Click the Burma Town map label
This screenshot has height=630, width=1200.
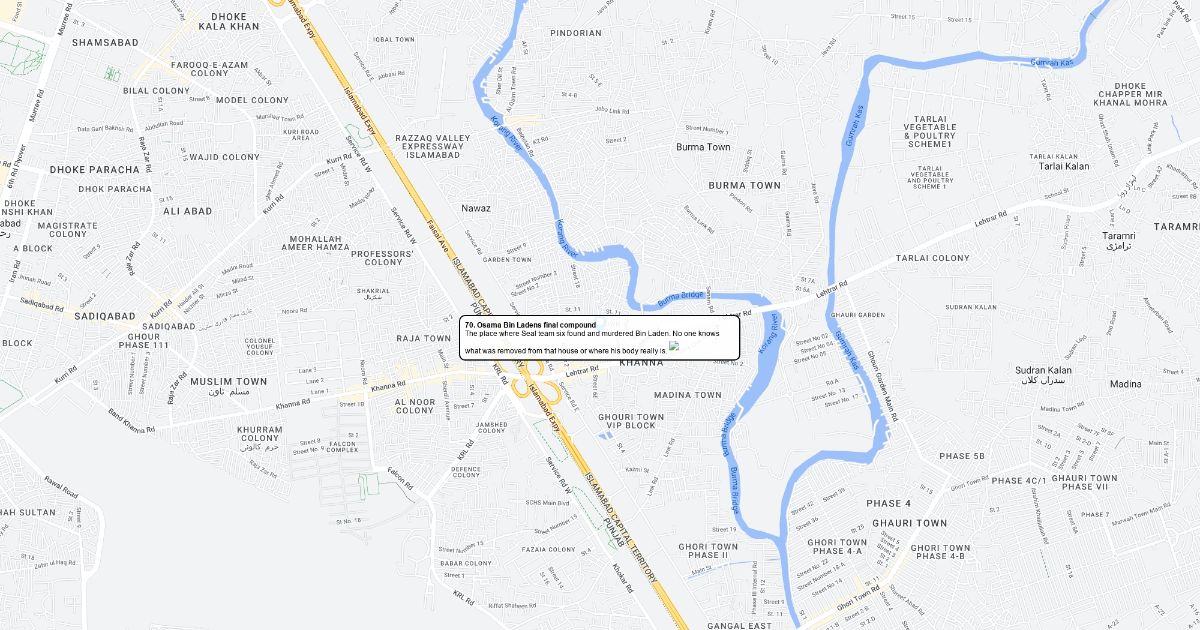pyautogui.click(x=703, y=147)
